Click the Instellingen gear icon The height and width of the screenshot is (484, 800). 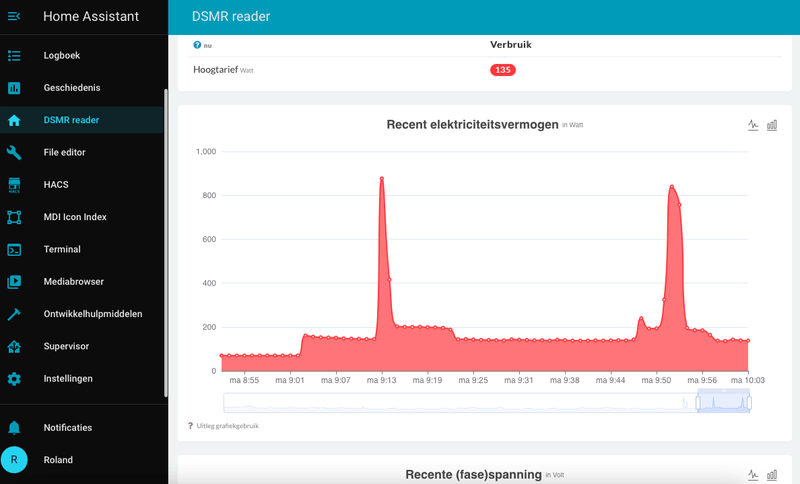point(14,379)
